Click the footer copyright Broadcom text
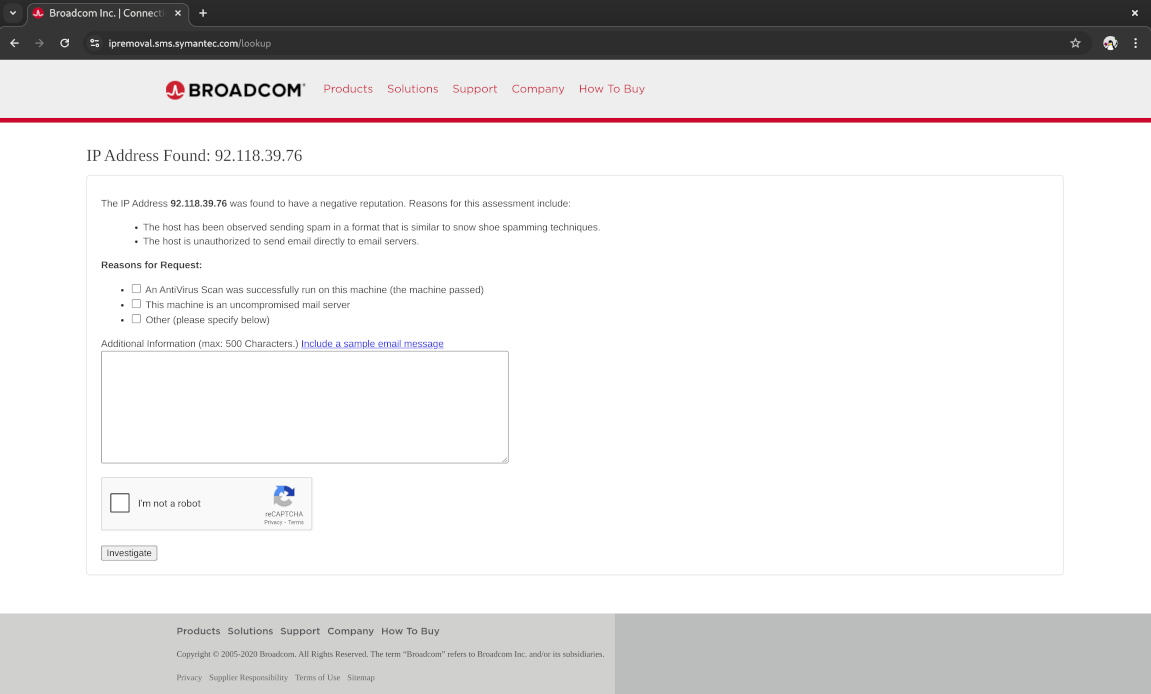The image size is (1151, 694). coord(390,654)
